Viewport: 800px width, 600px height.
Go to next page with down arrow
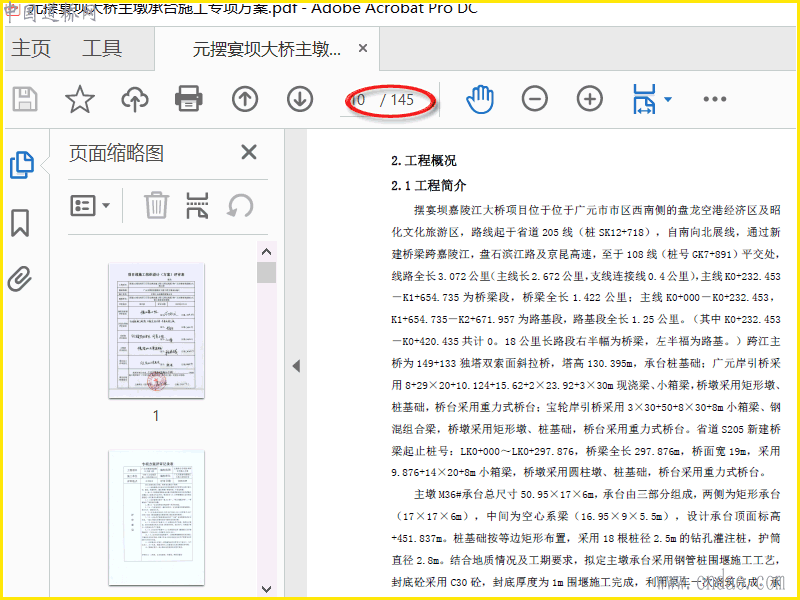[300, 99]
